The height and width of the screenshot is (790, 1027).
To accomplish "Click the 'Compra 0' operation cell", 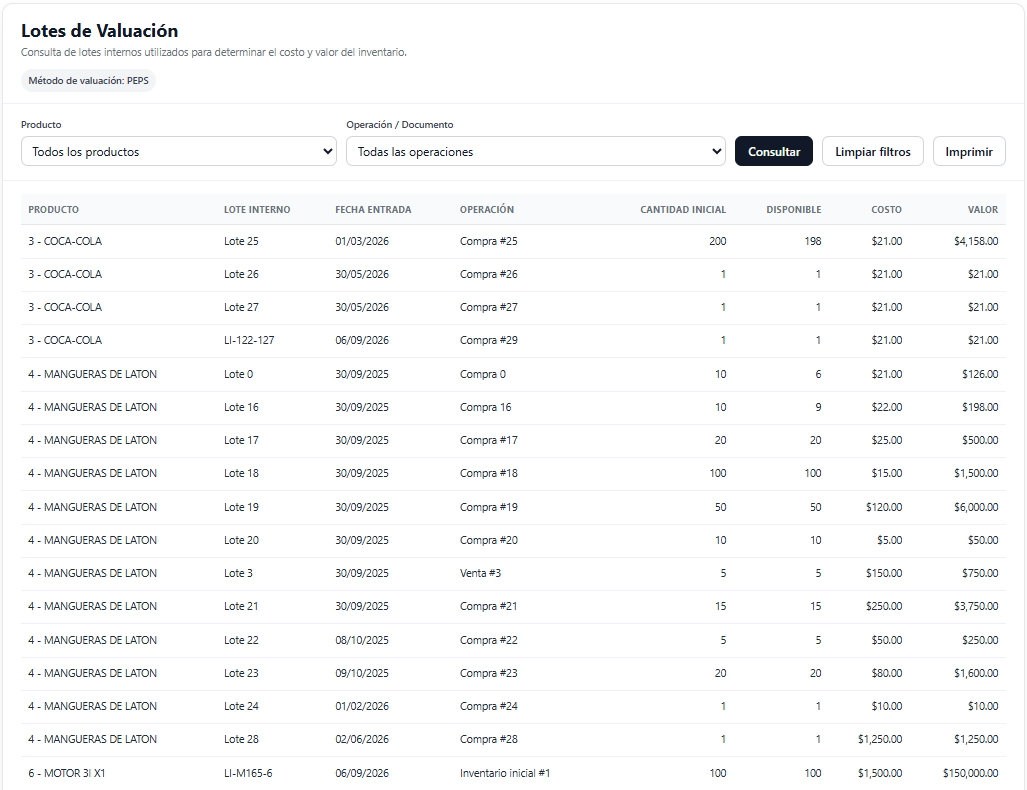I will 483,374.
